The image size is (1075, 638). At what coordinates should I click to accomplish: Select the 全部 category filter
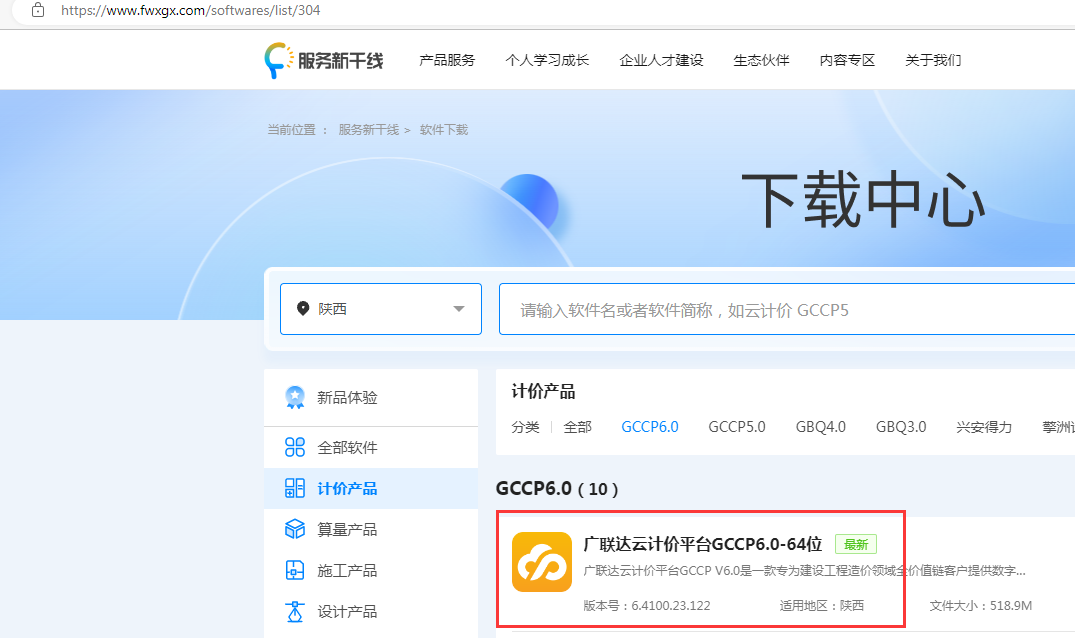click(577, 427)
